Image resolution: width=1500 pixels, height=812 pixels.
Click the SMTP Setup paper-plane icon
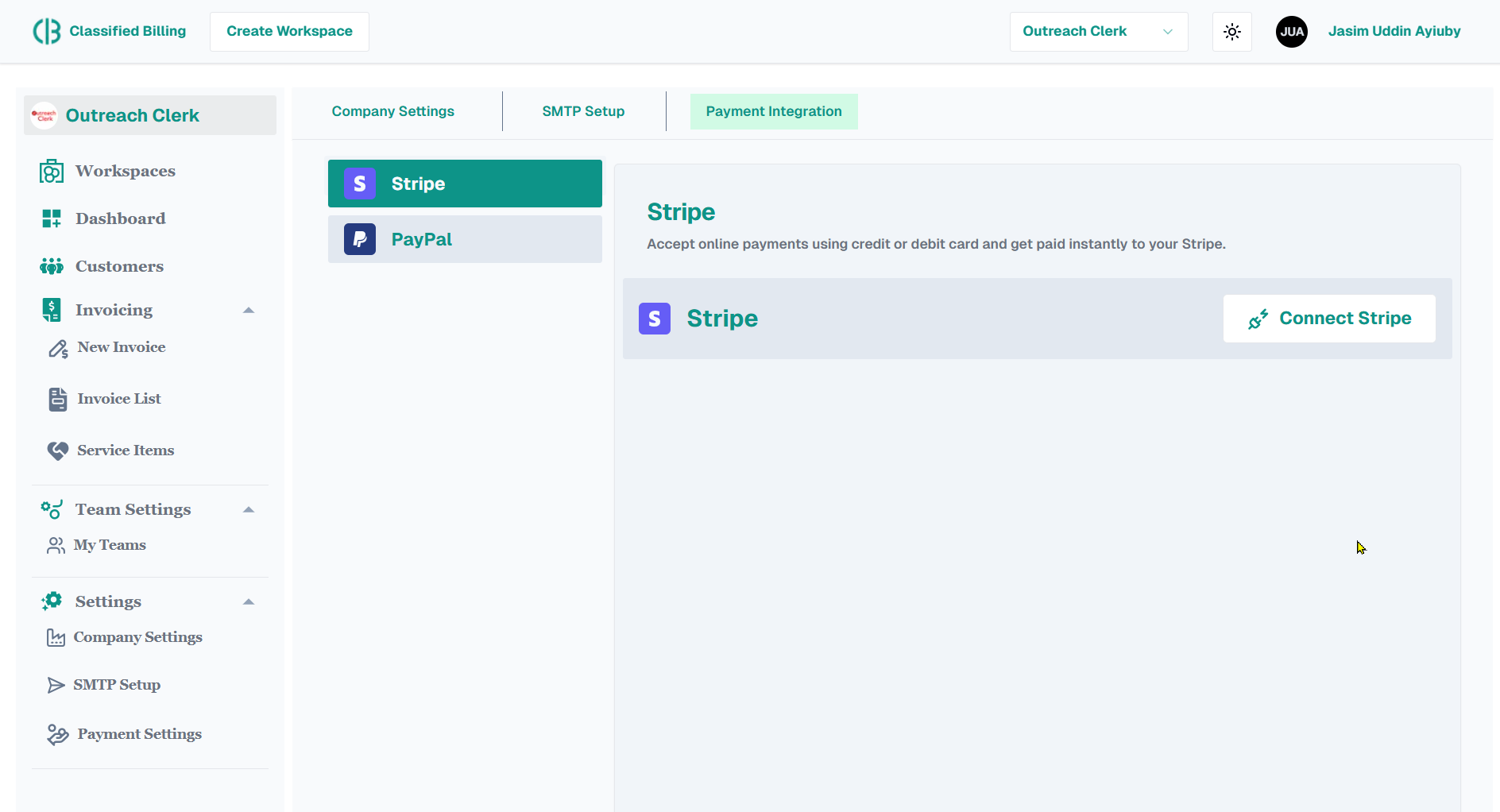pyautogui.click(x=56, y=686)
